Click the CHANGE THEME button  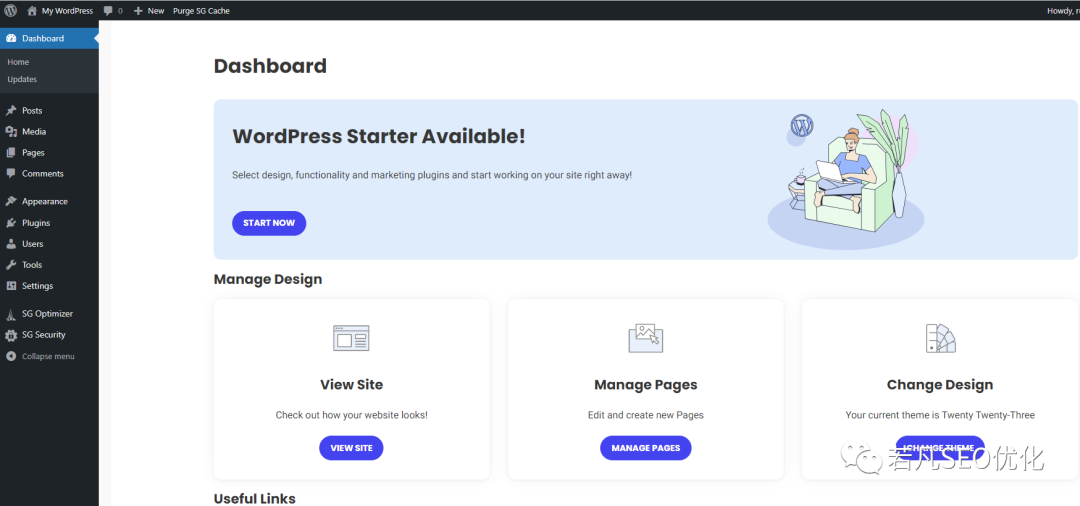tap(940, 448)
